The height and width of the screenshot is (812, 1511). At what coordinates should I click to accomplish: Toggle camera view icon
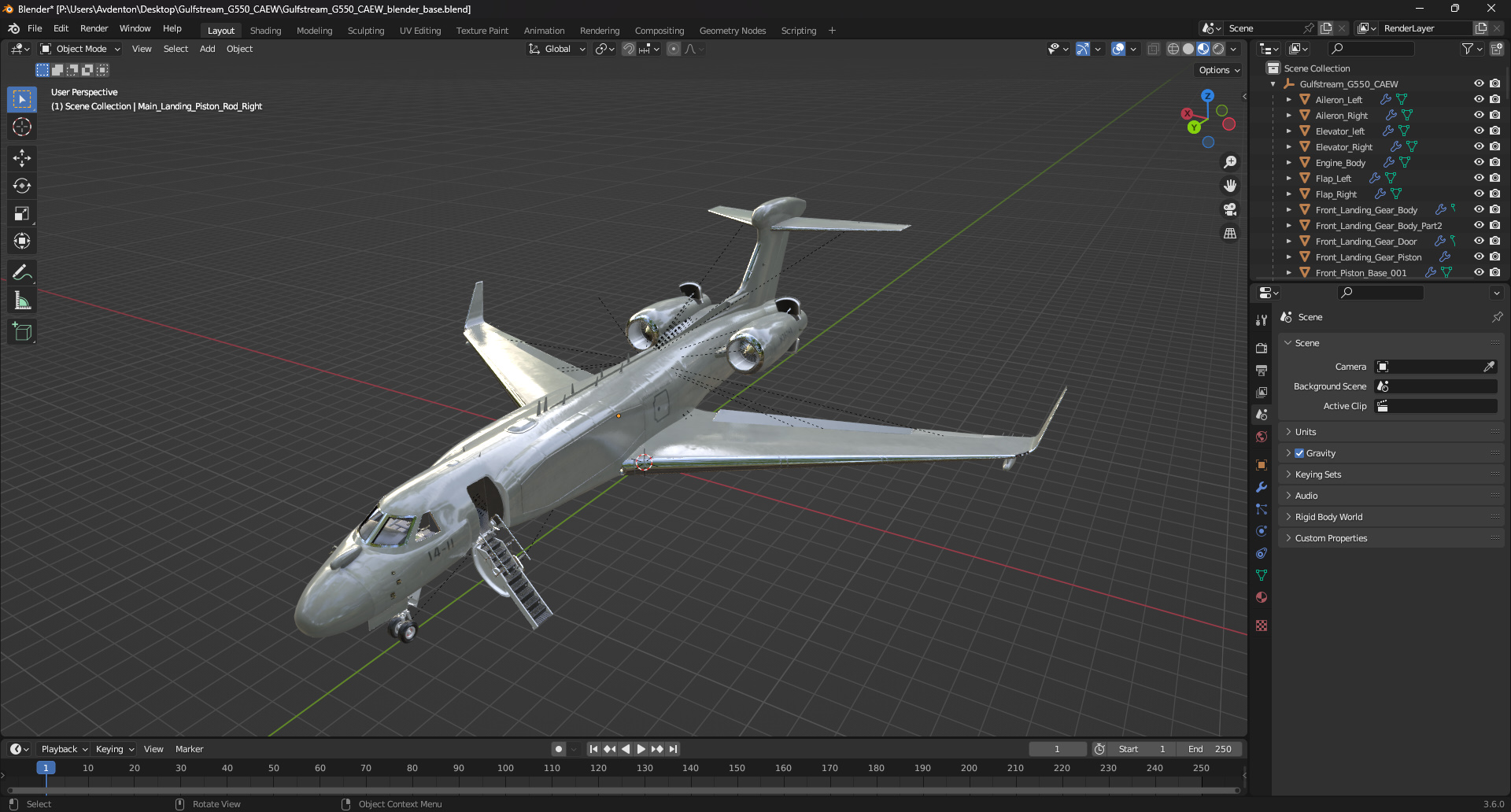1229,209
